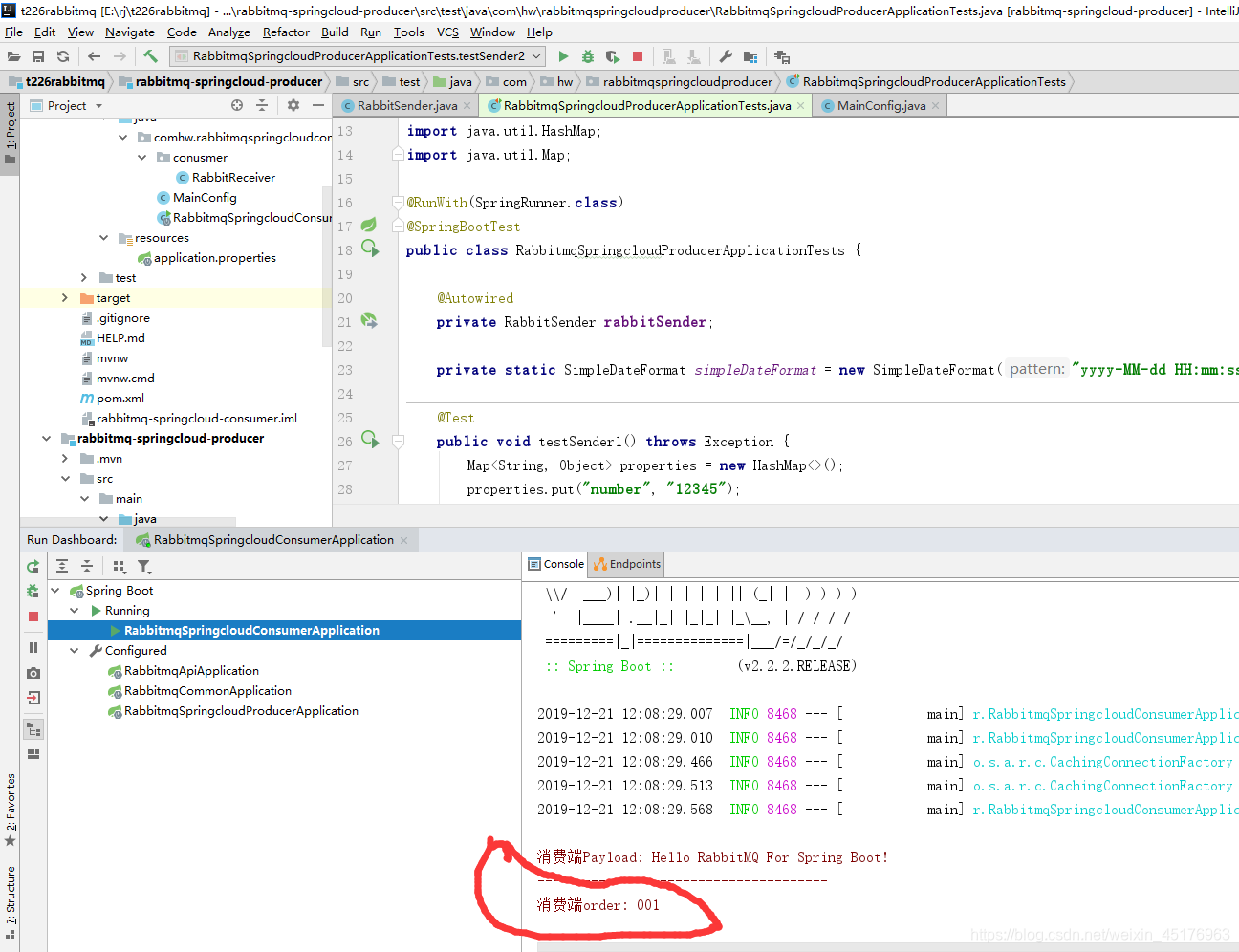Navigate forward with the right arrow icon
Viewport: 1239px width, 952px height.
coord(120,56)
